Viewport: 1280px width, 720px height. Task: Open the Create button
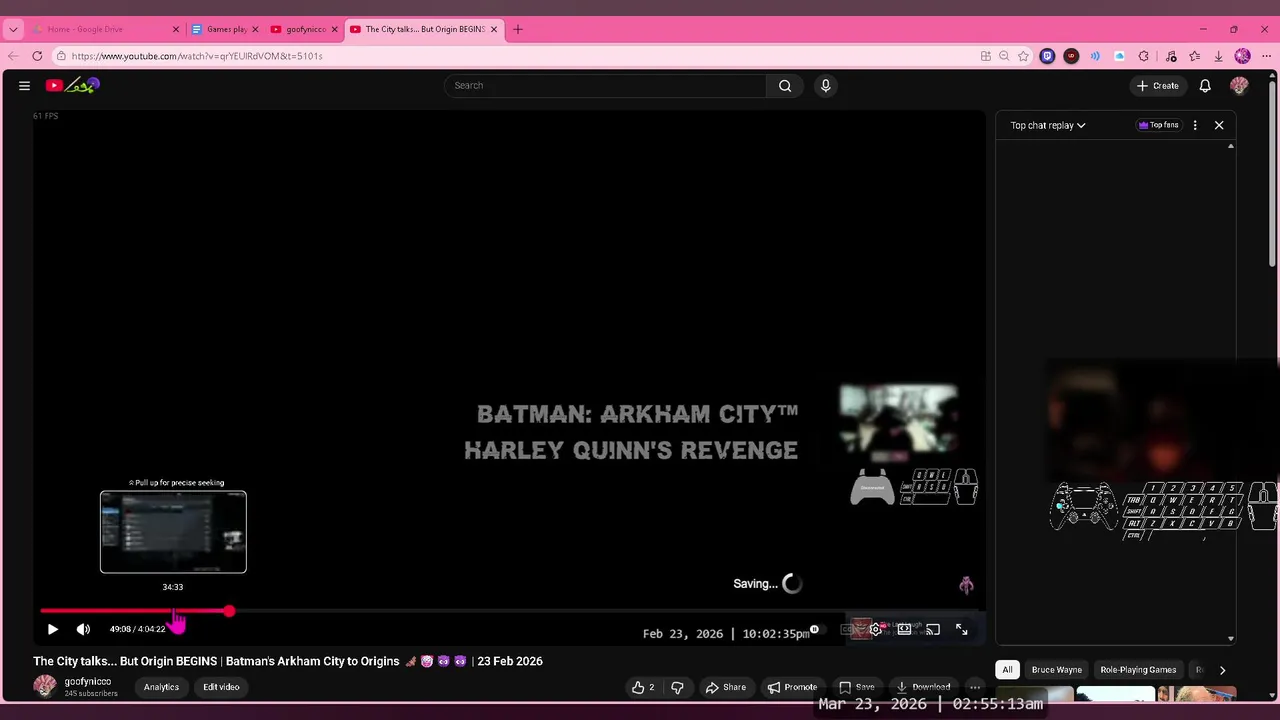[x=1157, y=86]
